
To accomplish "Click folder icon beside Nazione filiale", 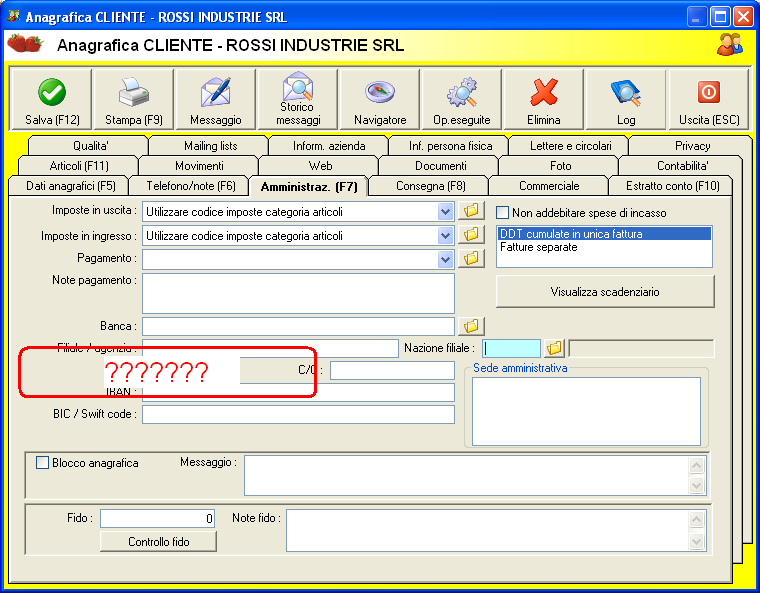I will tap(554, 348).
